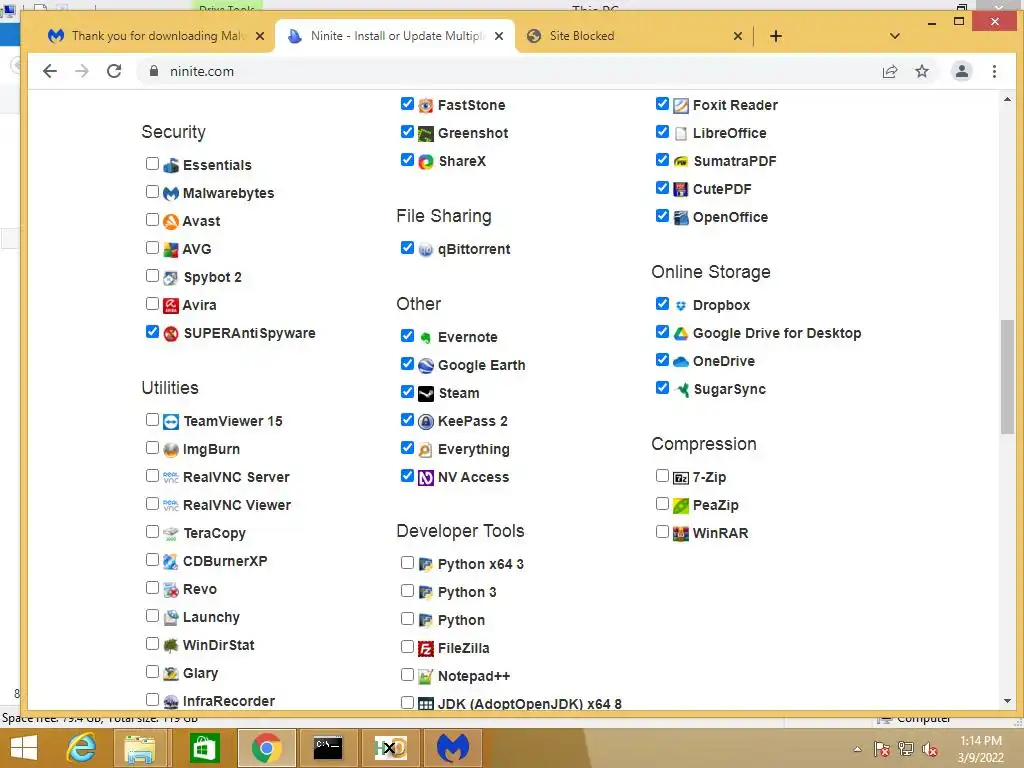Click the Avast icon in Security list

170,221
